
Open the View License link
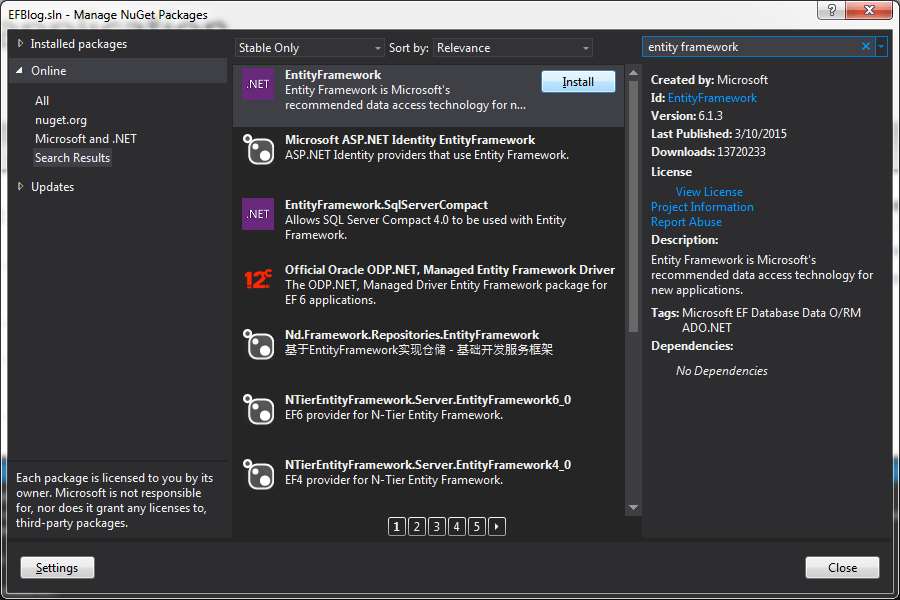[709, 192]
